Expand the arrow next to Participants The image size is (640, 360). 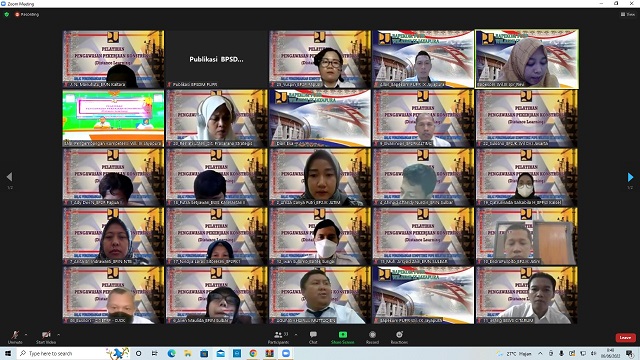(296, 335)
